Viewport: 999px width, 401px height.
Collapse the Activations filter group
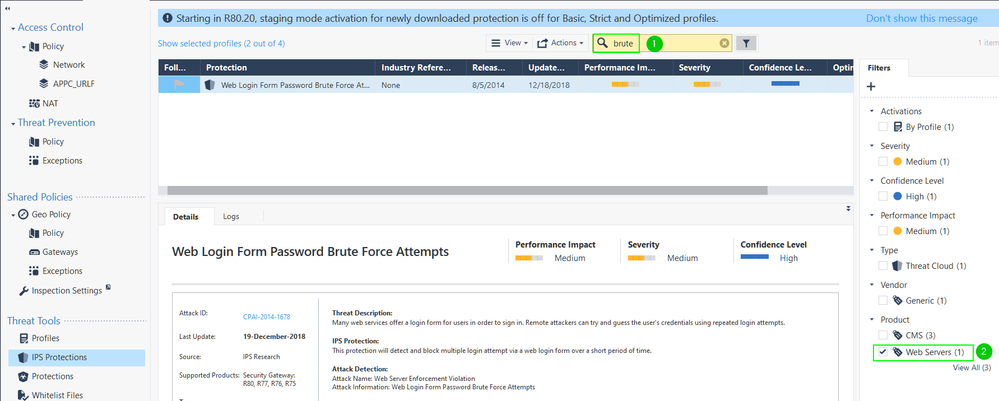point(872,111)
